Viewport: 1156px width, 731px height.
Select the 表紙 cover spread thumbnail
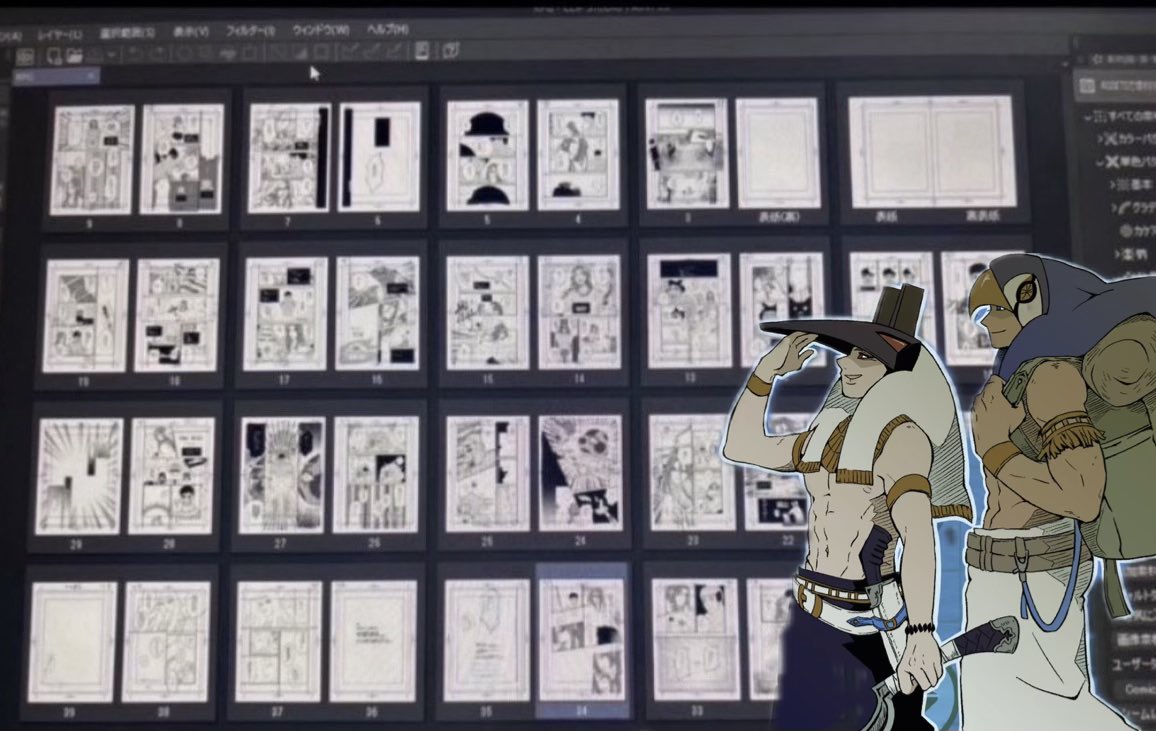point(931,152)
